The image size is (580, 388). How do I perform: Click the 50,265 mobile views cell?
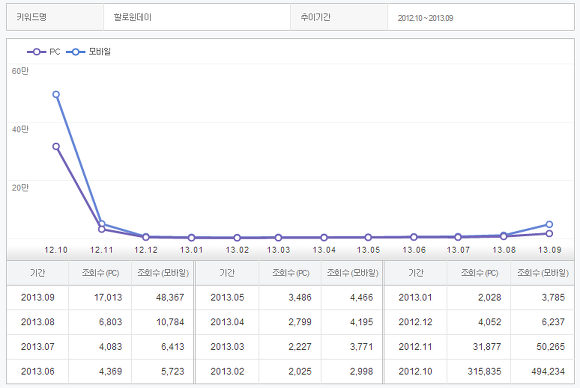542,347
